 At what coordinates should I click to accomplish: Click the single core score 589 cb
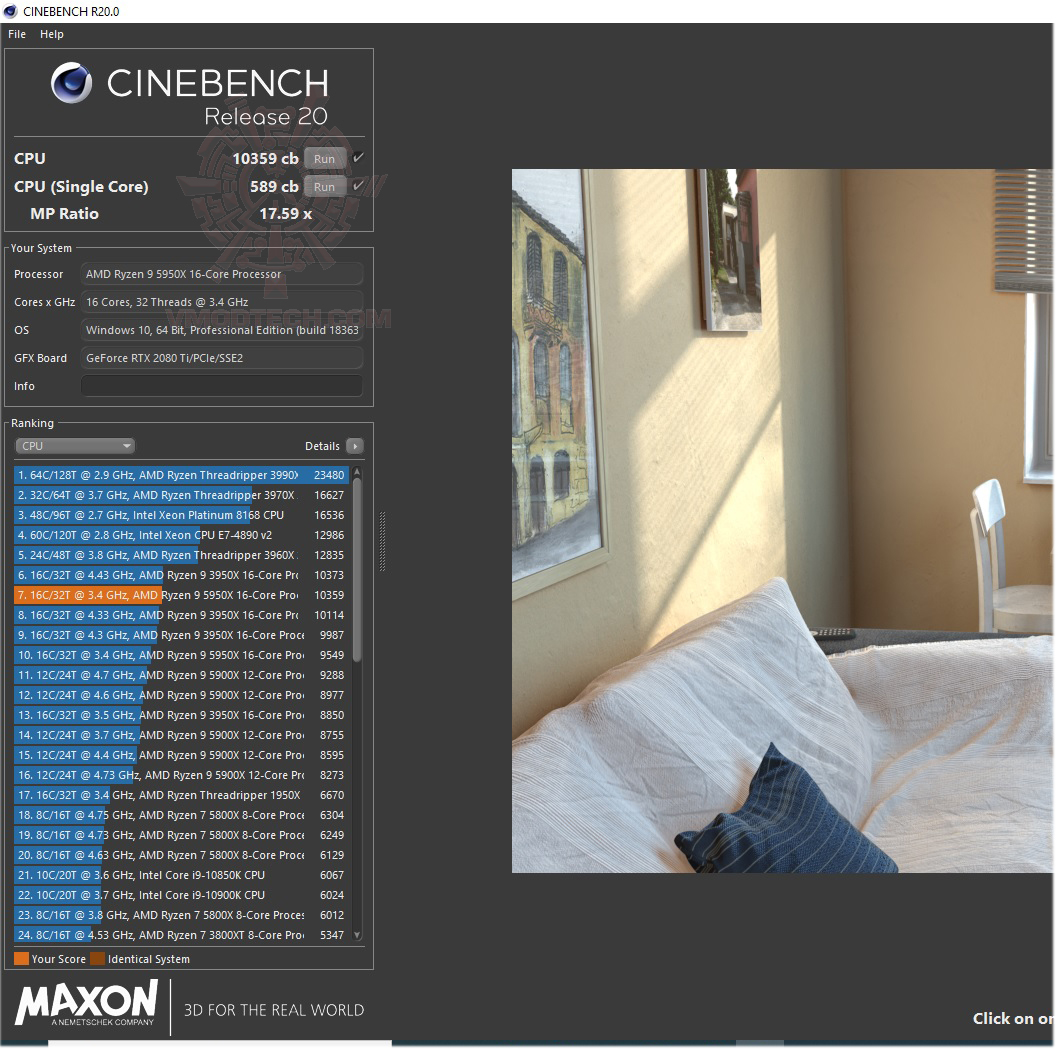pos(274,187)
